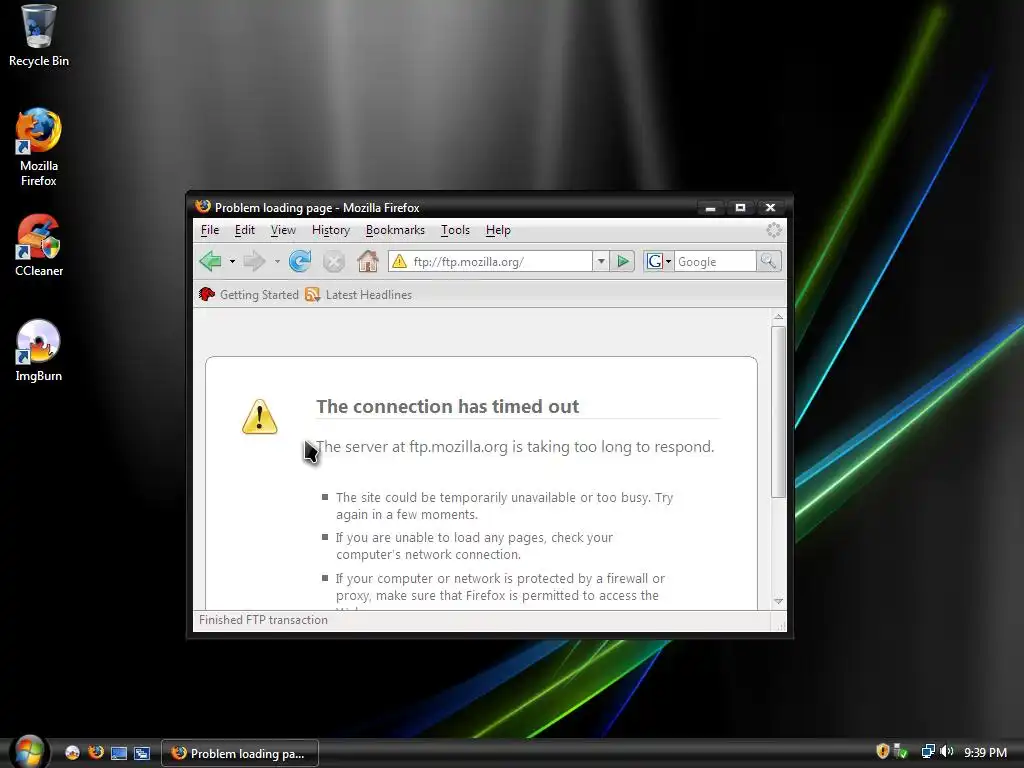
Task: Open the View menu
Action: click(283, 230)
